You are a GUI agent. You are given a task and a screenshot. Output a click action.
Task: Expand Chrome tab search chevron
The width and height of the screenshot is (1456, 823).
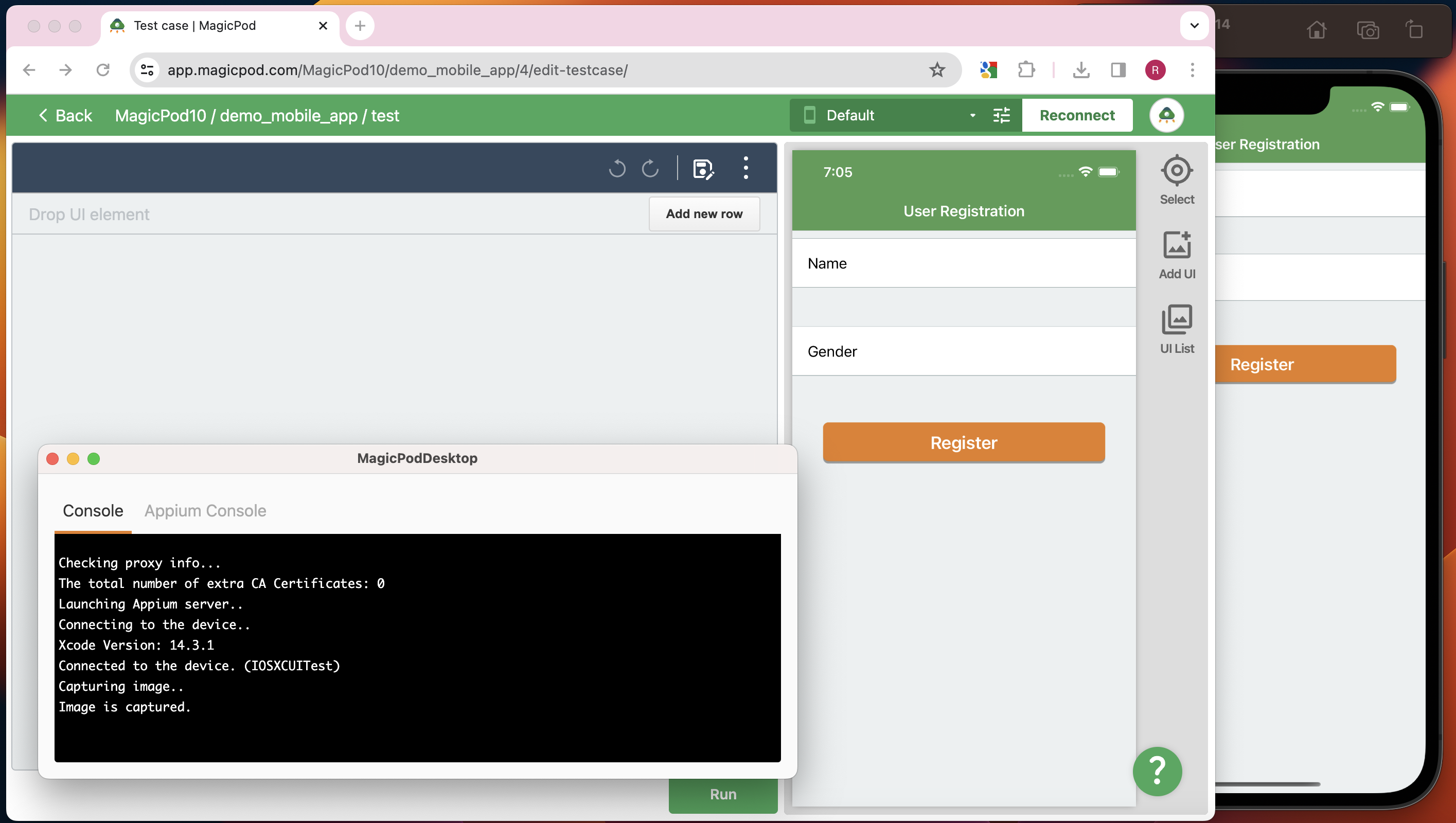(x=1194, y=25)
